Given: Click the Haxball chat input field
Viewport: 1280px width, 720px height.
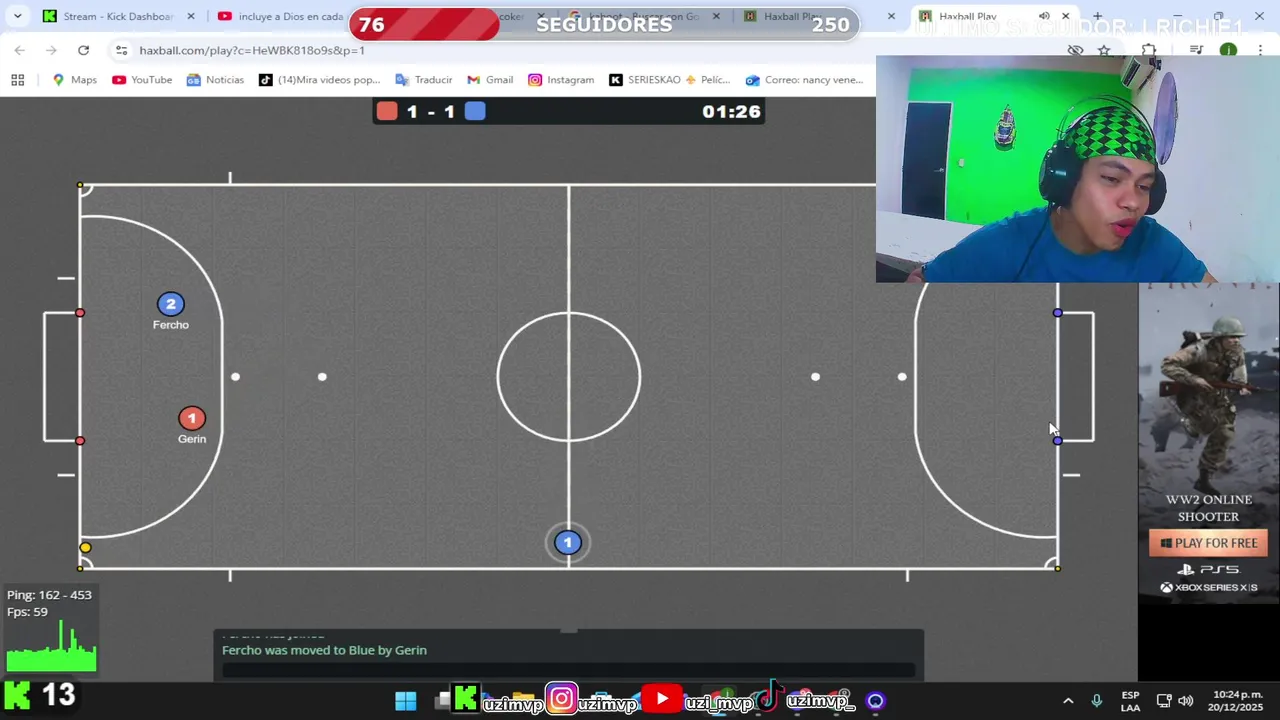Looking at the screenshot, I should point(568,670).
